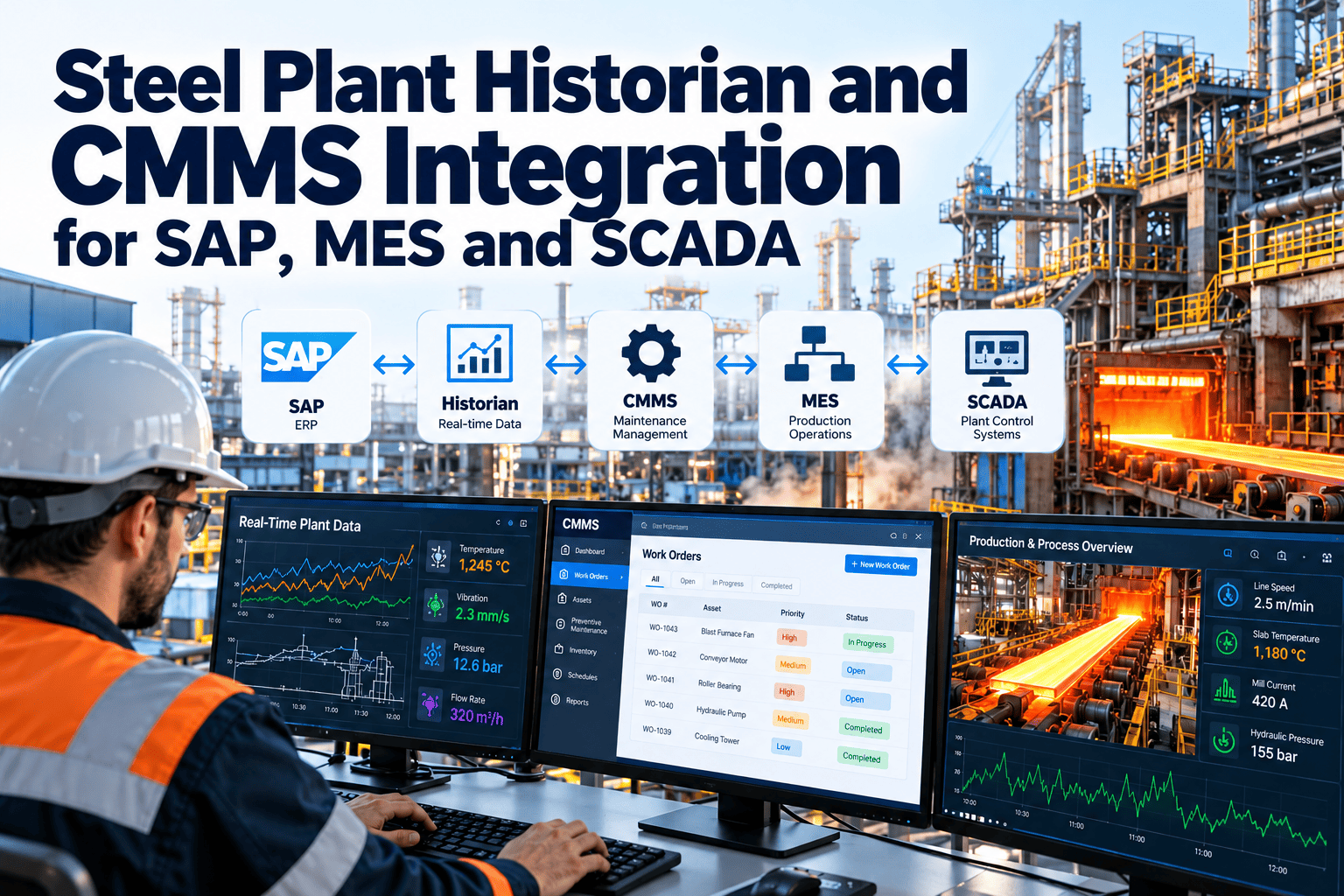Click the Priority column header

(x=792, y=613)
